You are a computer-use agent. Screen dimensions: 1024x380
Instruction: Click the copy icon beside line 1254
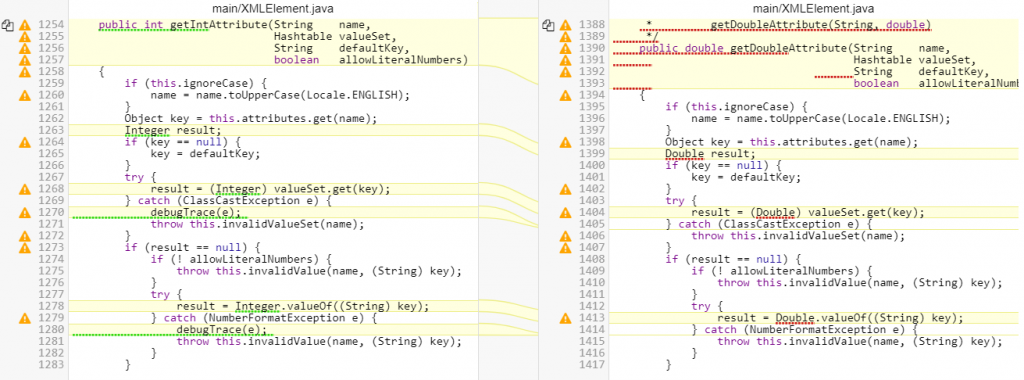coord(7,25)
